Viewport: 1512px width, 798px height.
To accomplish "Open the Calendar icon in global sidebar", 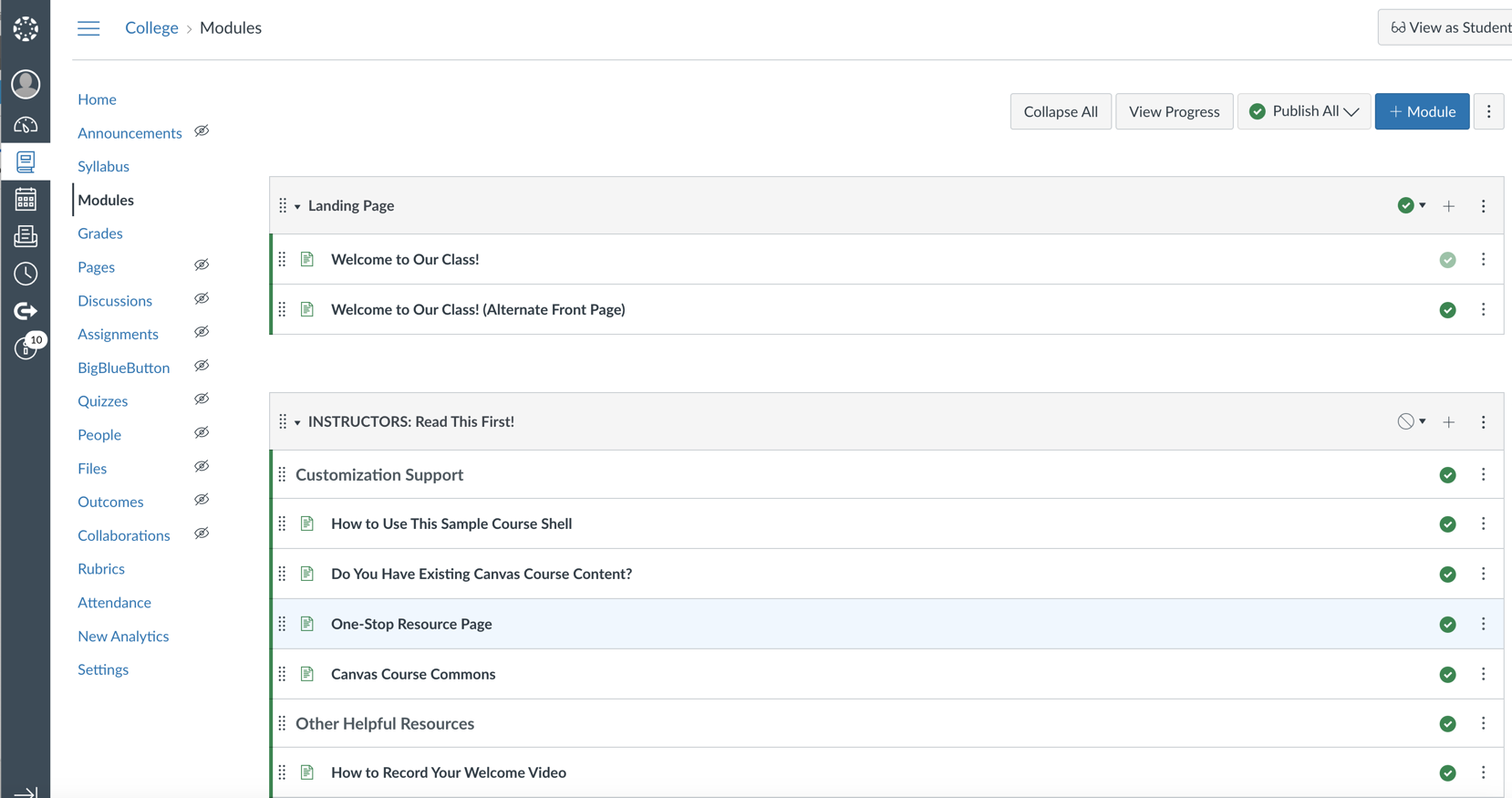I will 26,199.
